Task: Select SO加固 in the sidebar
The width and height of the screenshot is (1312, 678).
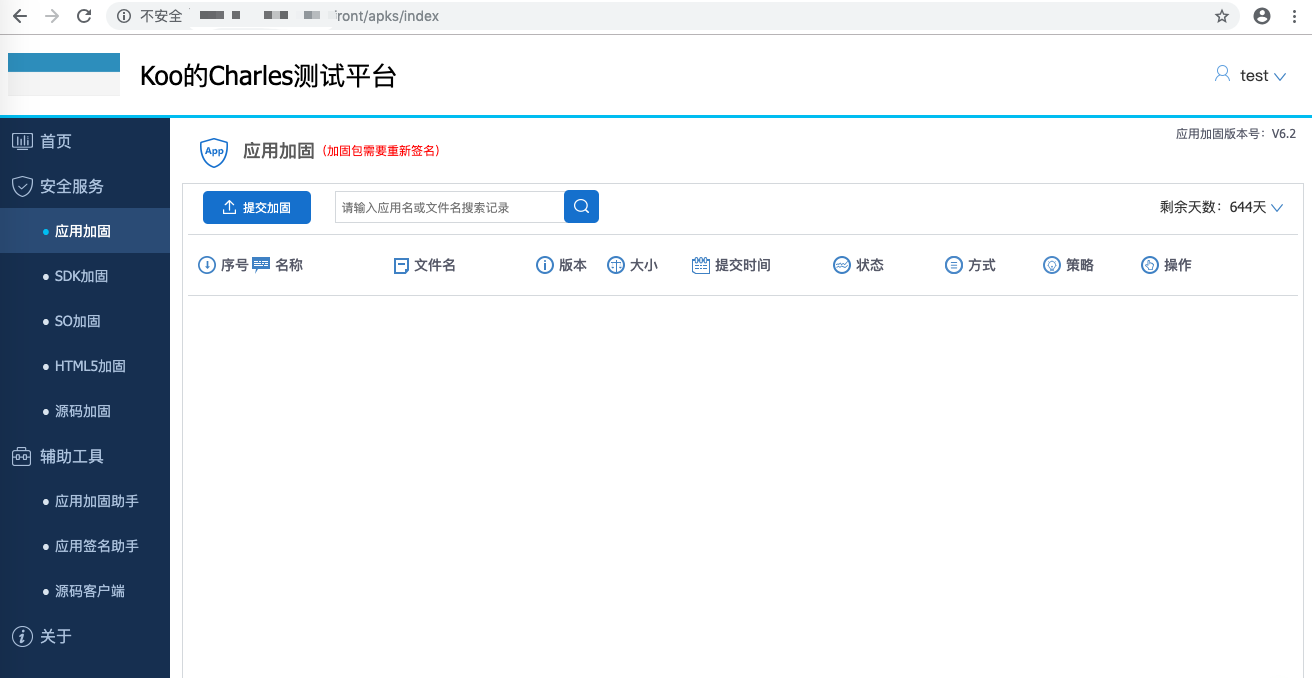Action: (x=85, y=321)
